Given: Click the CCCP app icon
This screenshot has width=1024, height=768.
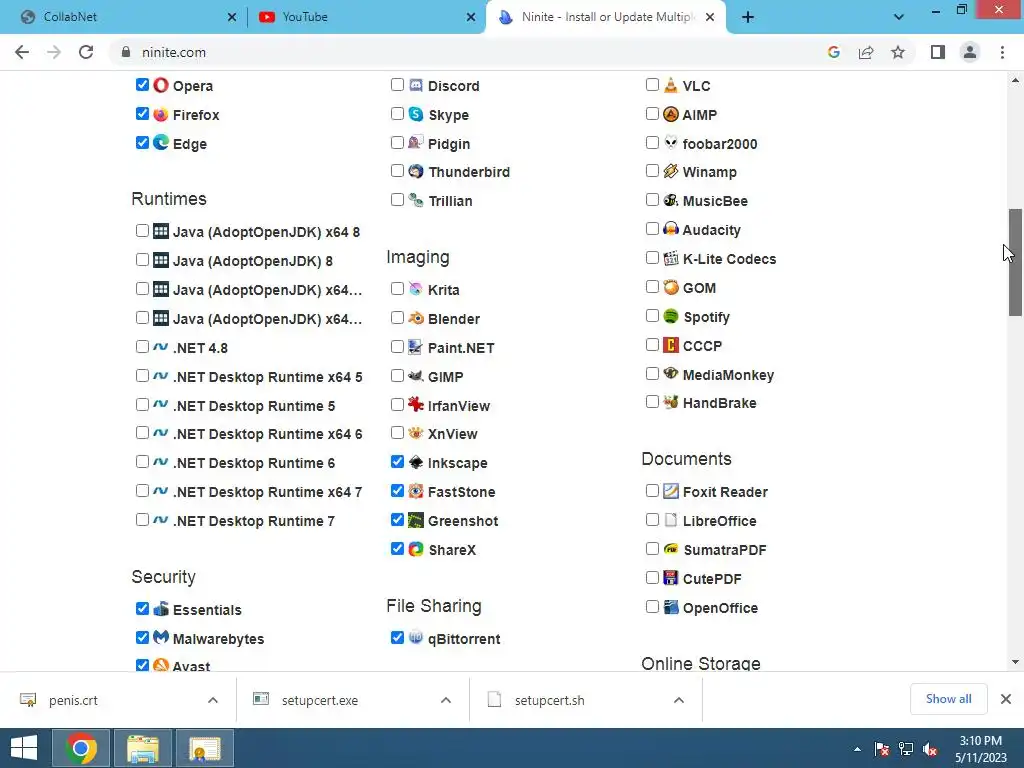Looking at the screenshot, I should point(671,345).
